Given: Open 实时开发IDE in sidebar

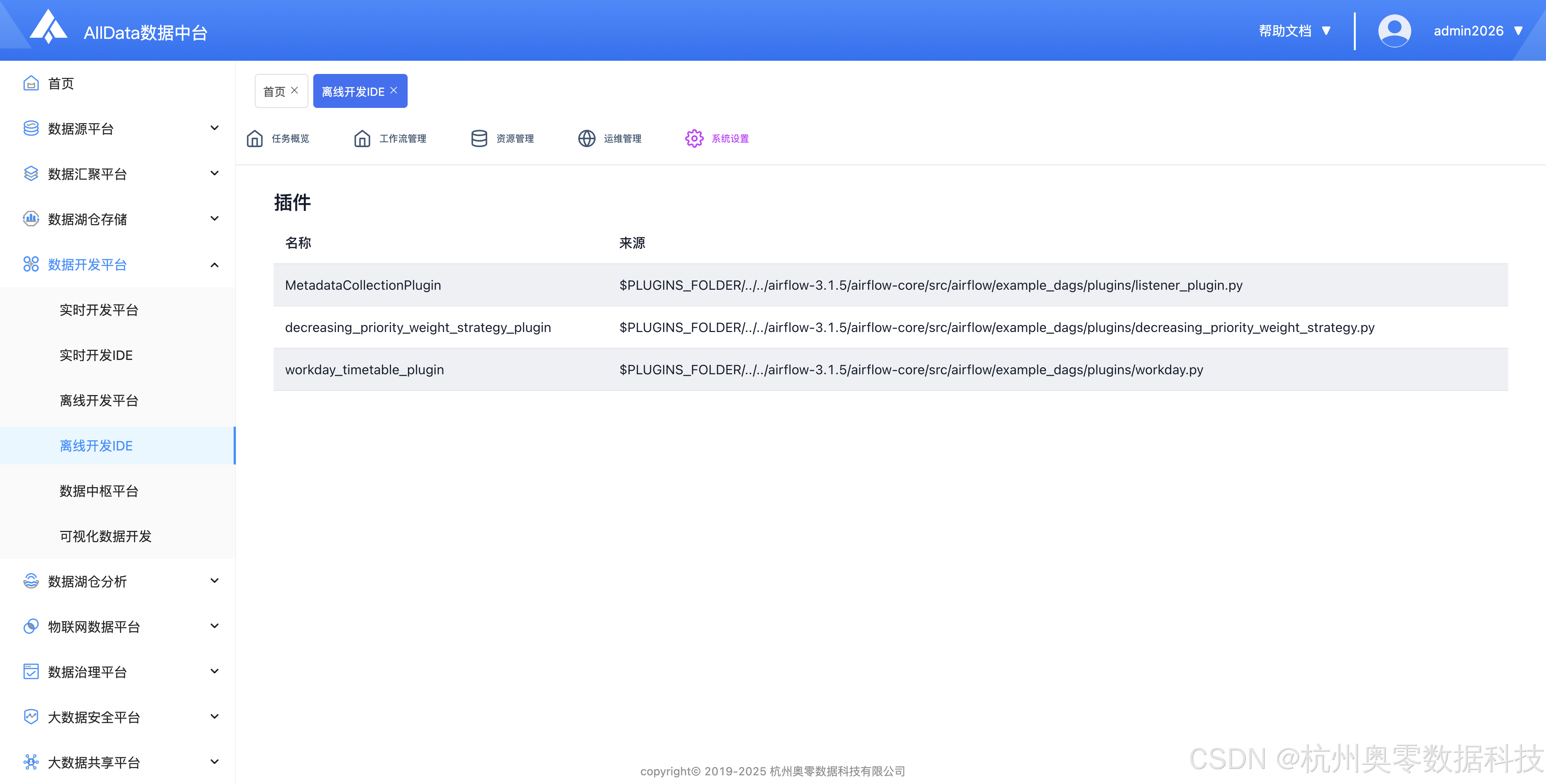Looking at the screenshot, I should [96, 355].
